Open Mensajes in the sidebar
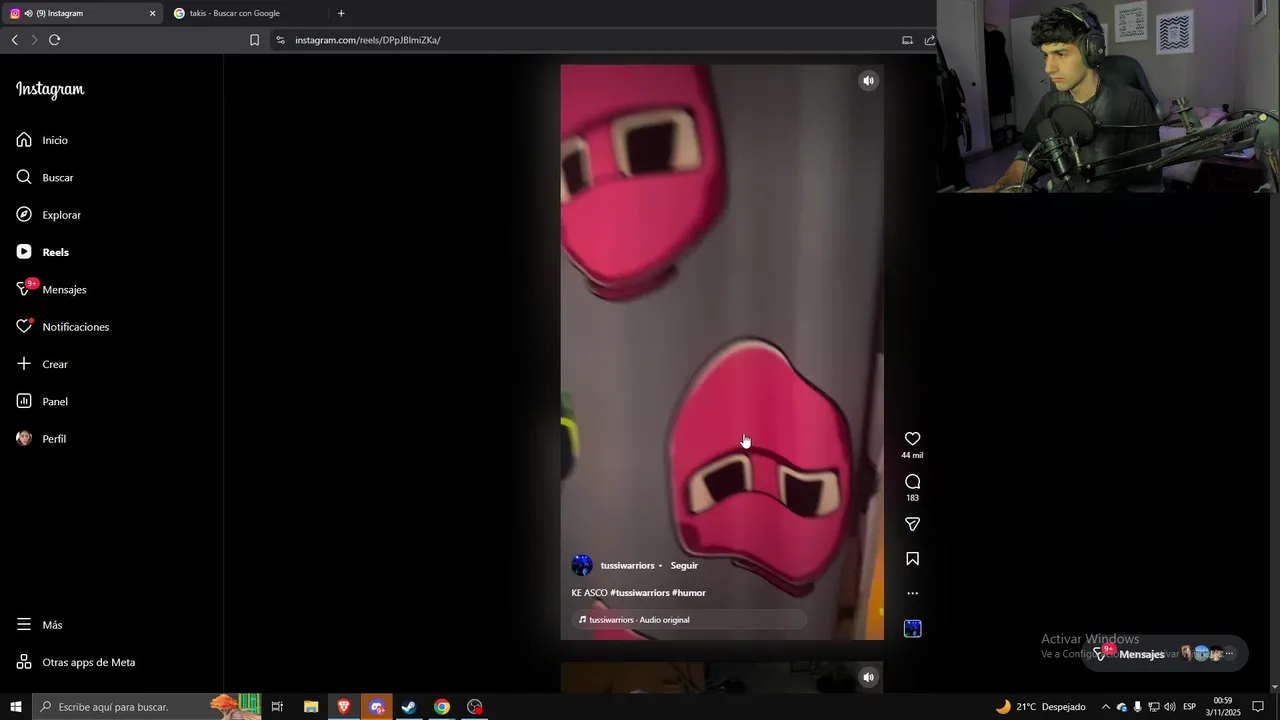The width and height of the screenshot is (1280, 720). tap(51, 289)
